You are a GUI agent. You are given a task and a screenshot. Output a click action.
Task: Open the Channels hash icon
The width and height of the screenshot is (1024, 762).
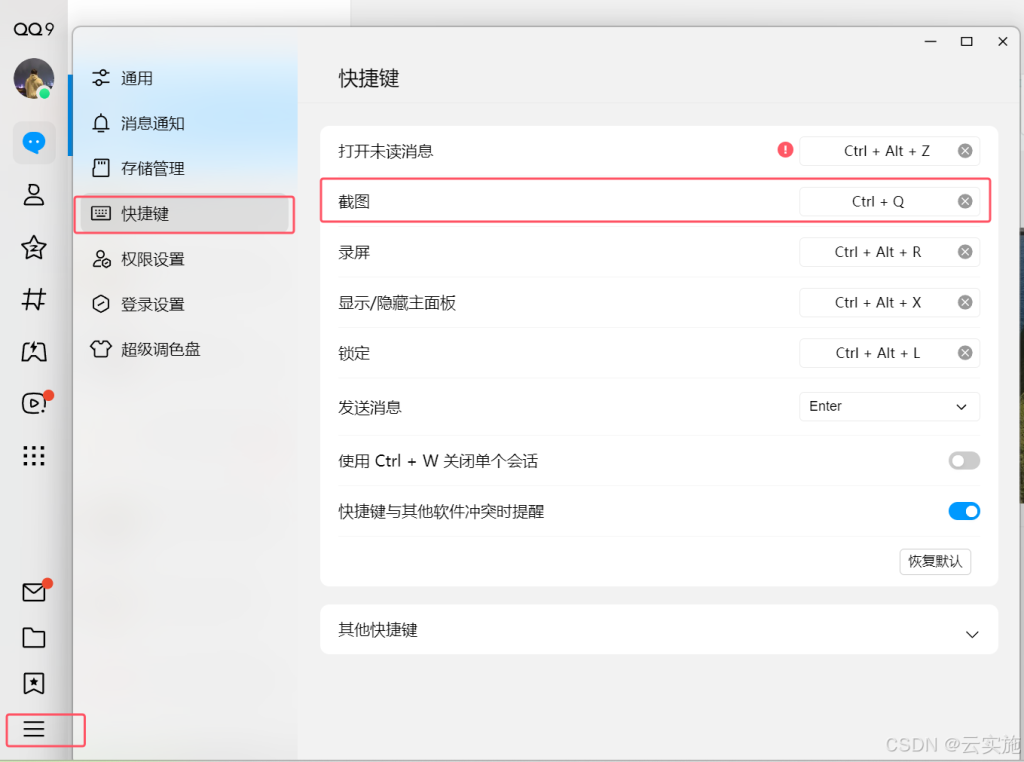pyautogui.click(x=33, y=299)
